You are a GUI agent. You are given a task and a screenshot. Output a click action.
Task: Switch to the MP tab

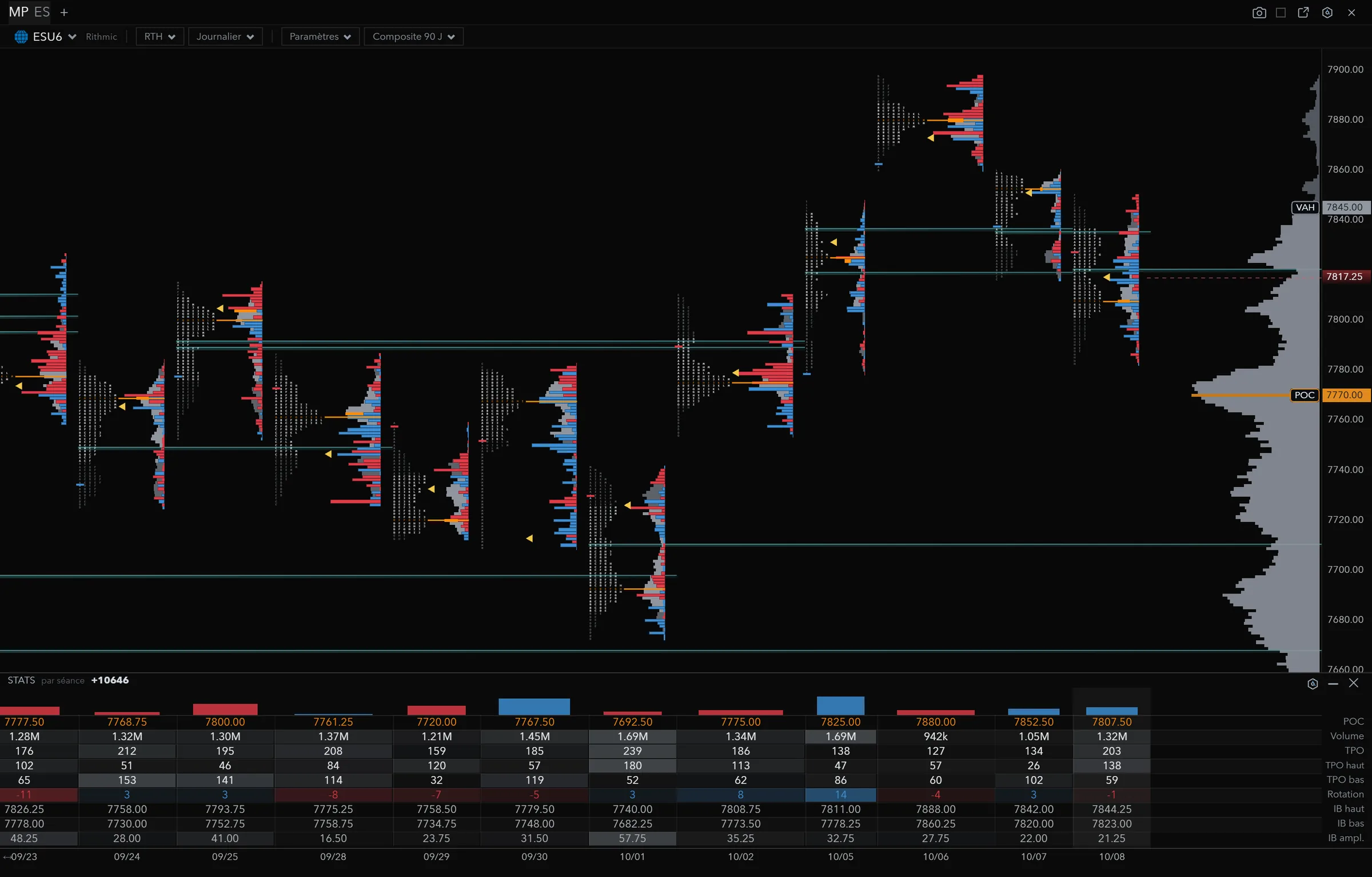pos(18,12)
